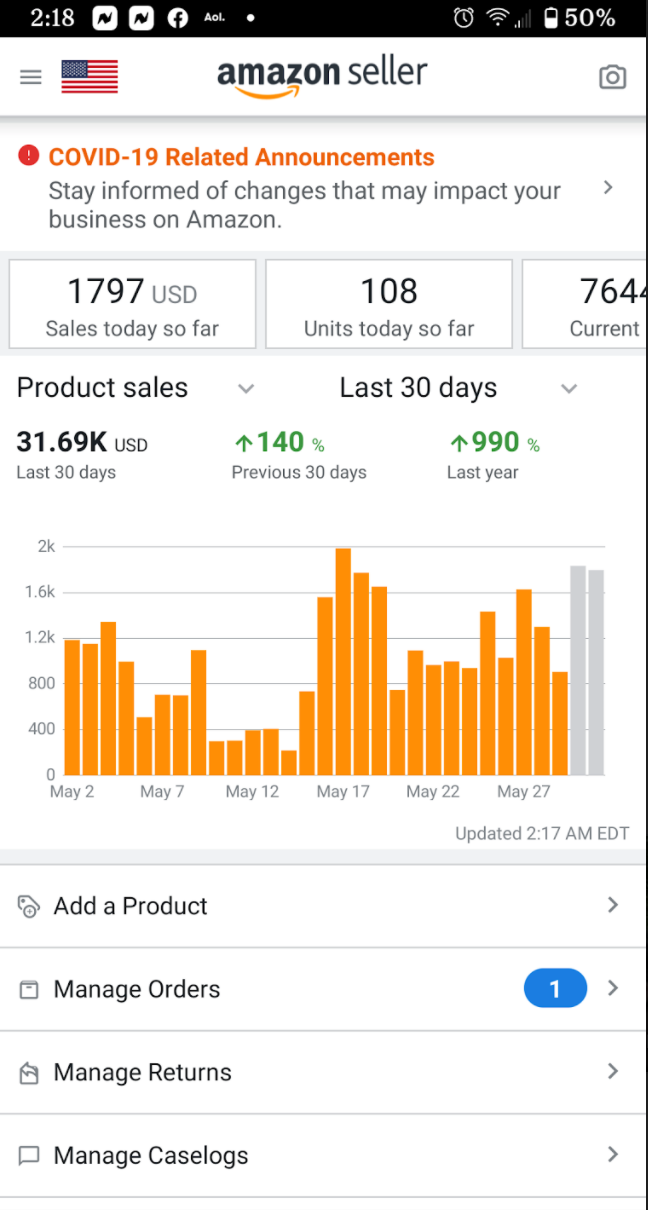Tap the May 2 axis label

[72, 792]
